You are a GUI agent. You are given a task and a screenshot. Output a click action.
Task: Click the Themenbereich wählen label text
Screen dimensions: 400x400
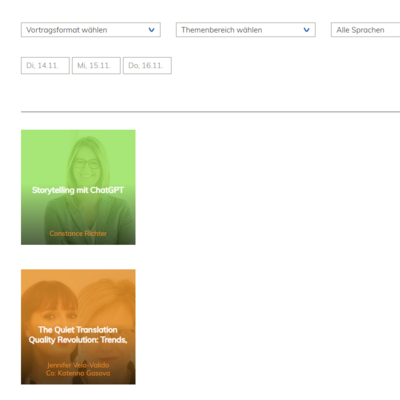(x=222, y=30)
